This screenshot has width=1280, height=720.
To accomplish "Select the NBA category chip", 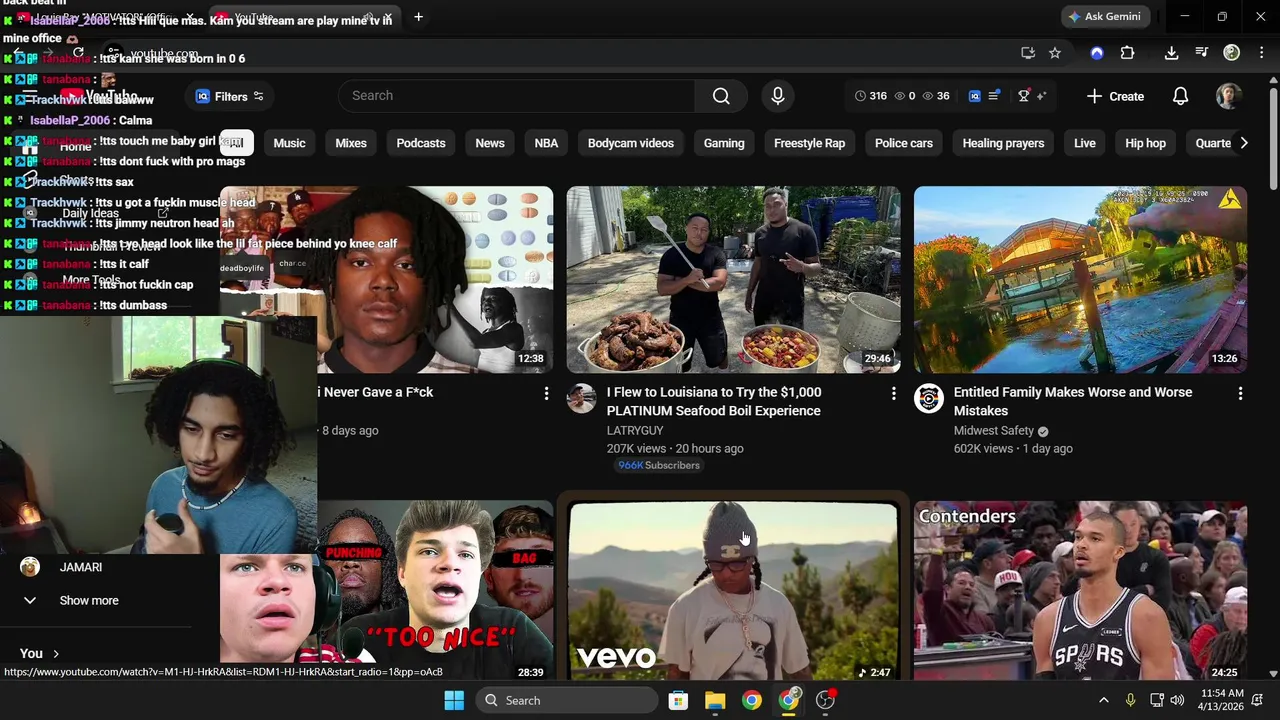I will [546, 143].
